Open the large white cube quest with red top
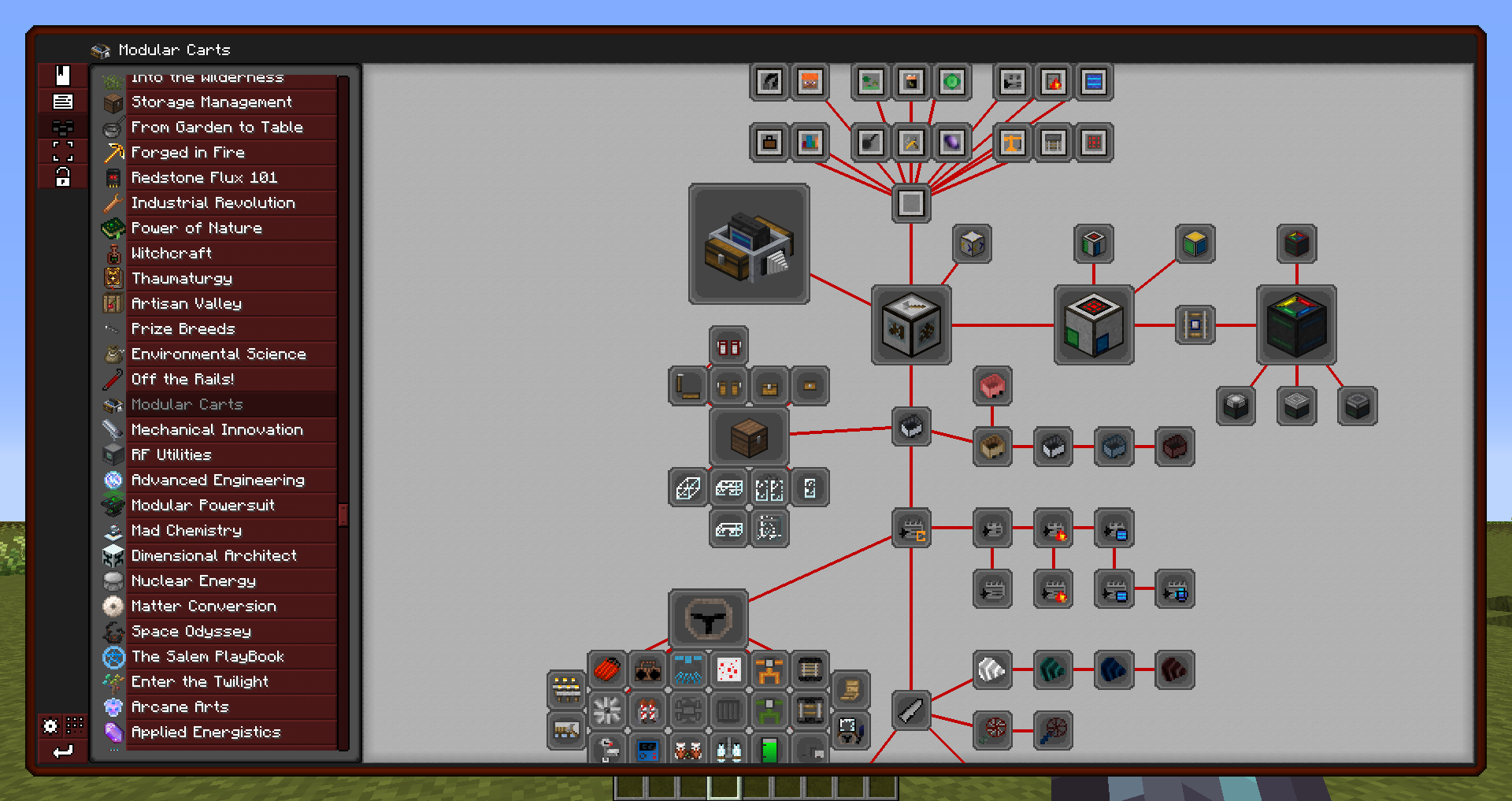This screenshot has width=1512, height=801. [1094, 325]
